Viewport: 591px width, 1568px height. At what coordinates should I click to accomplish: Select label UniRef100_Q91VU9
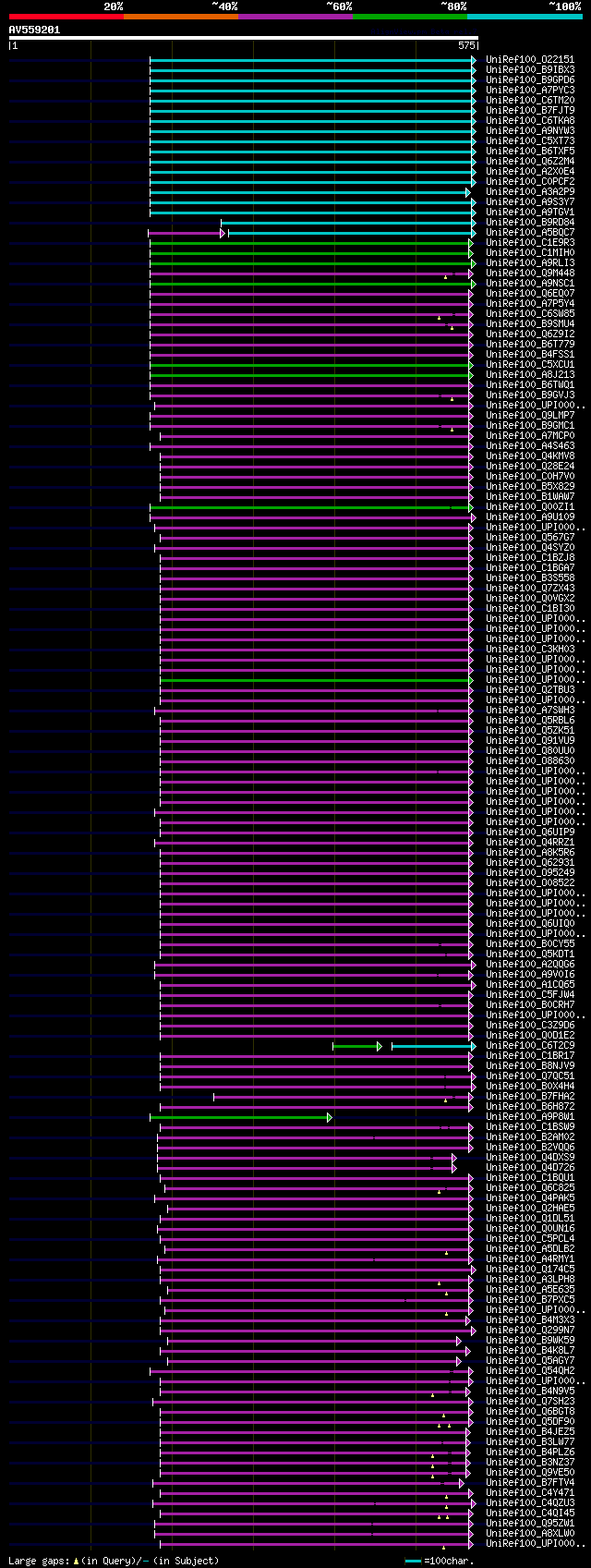(530, 740)
